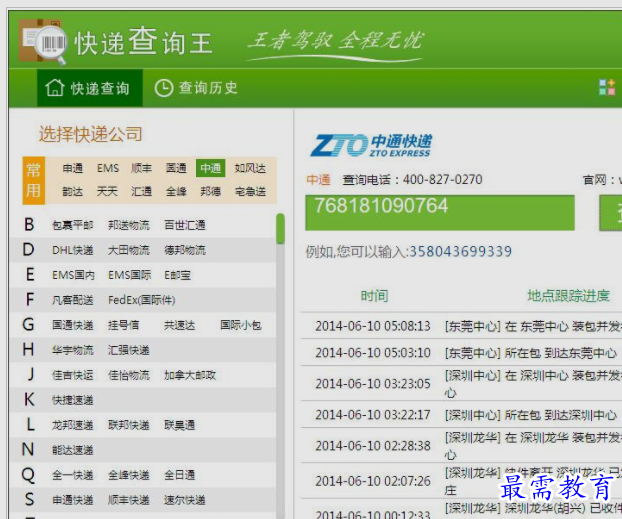Click the example number 358043699339
This screenshot has width=622, height=519.
(x=461, y=252)
